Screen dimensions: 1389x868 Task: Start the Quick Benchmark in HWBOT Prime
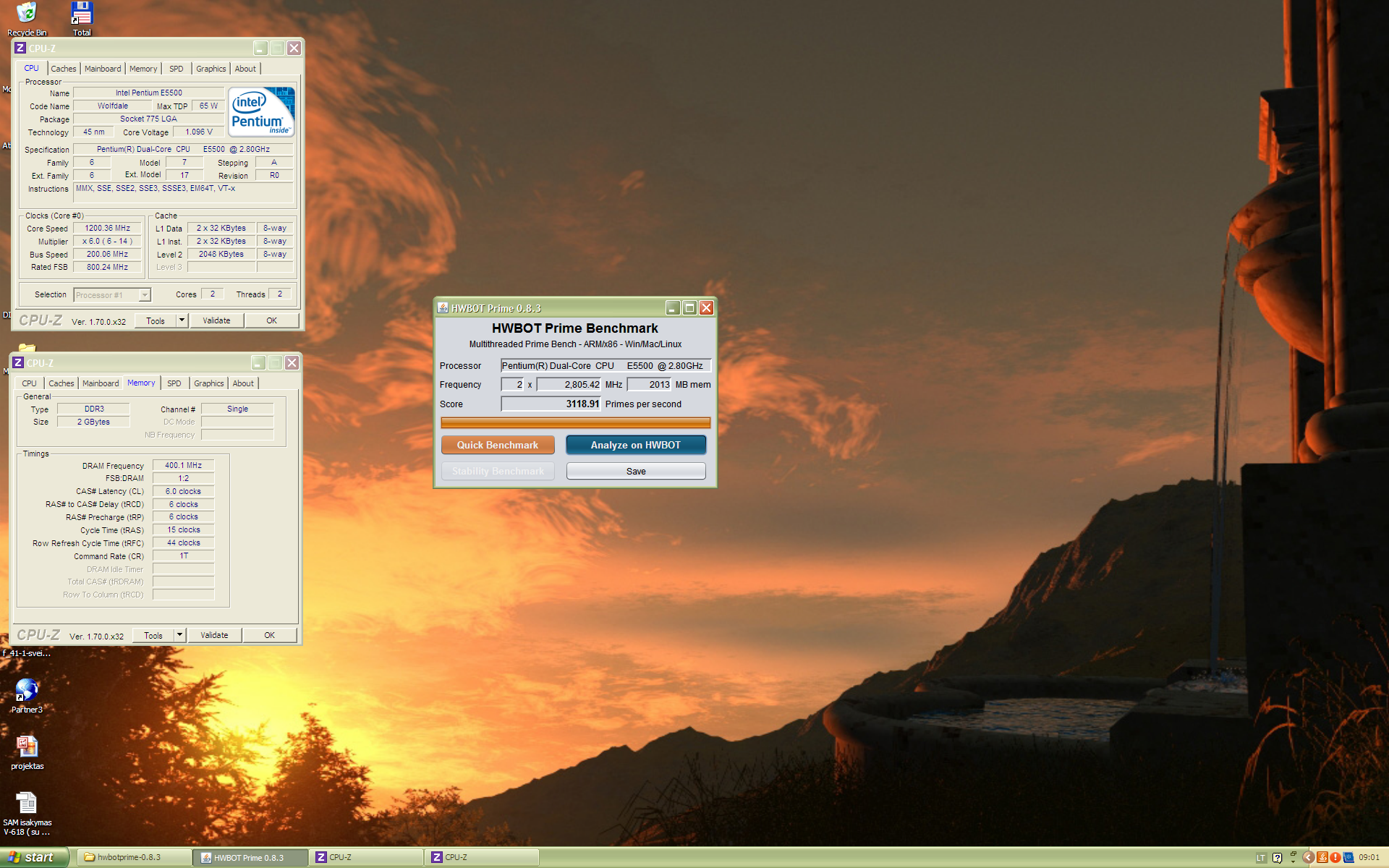tap(498, 445)
